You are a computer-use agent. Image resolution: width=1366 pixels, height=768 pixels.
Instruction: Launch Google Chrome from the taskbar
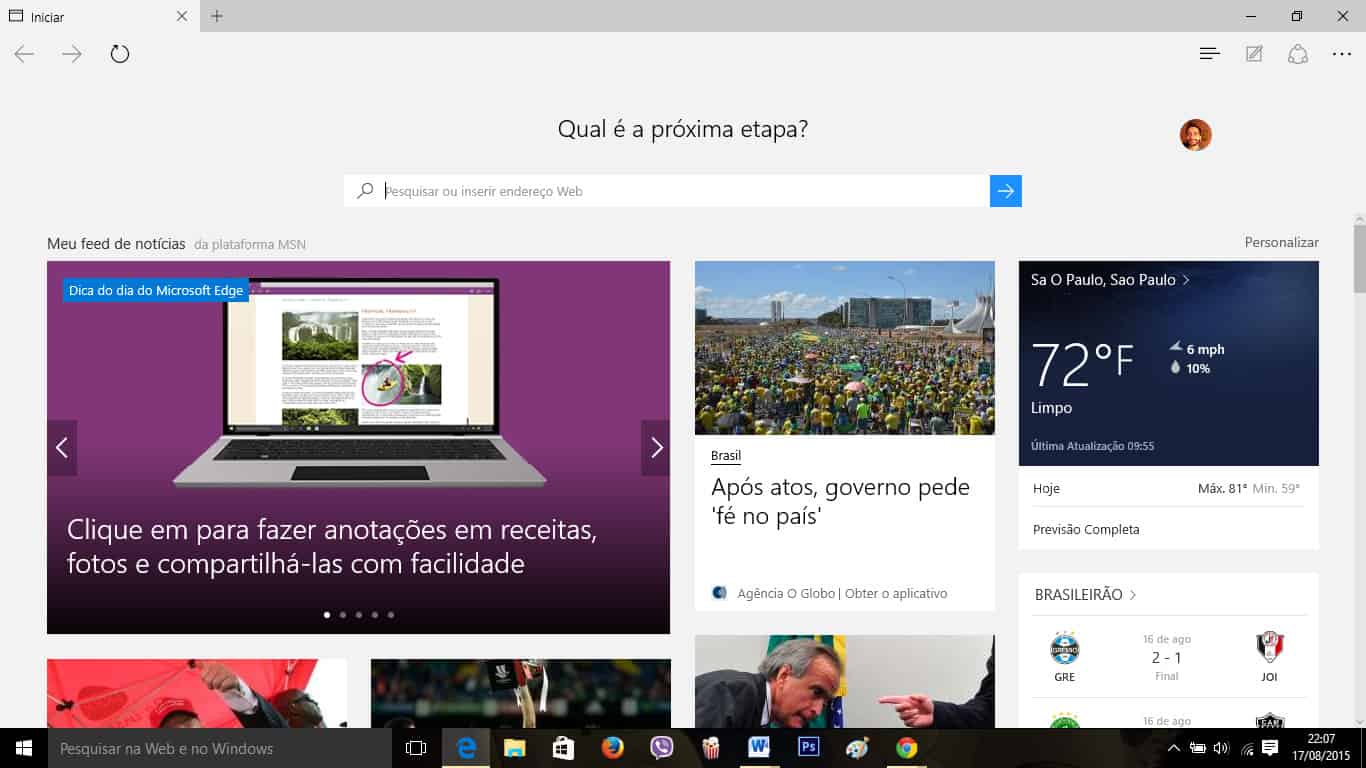click(x=906, y=748)
